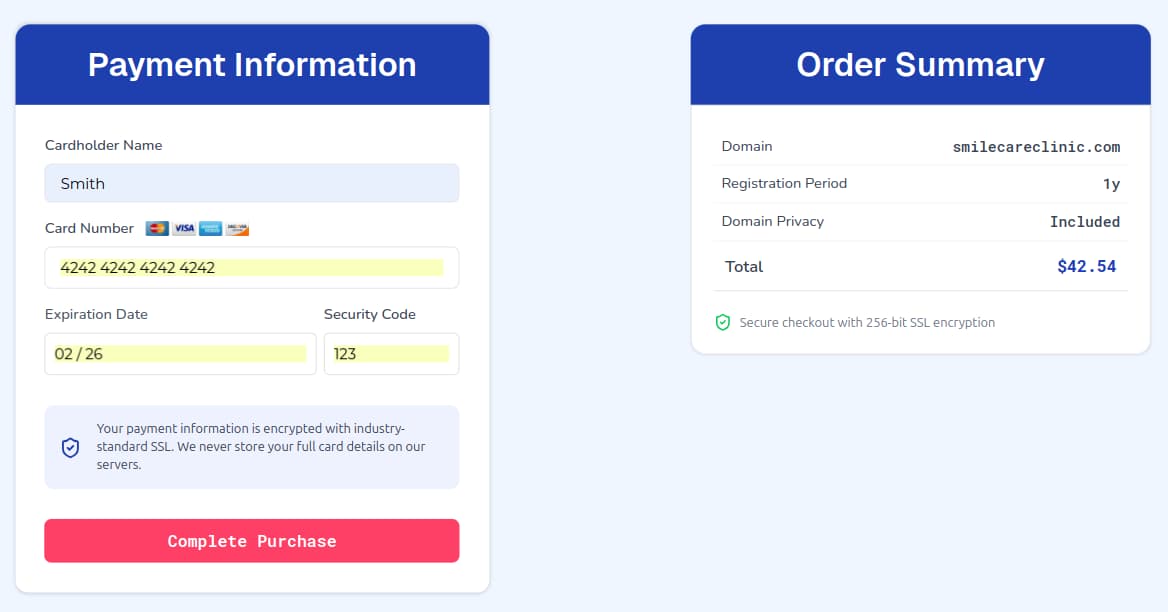Screen dimensions: 1168x612
Task: Click the Complete Purchase button
Action: tap(251, 540)
